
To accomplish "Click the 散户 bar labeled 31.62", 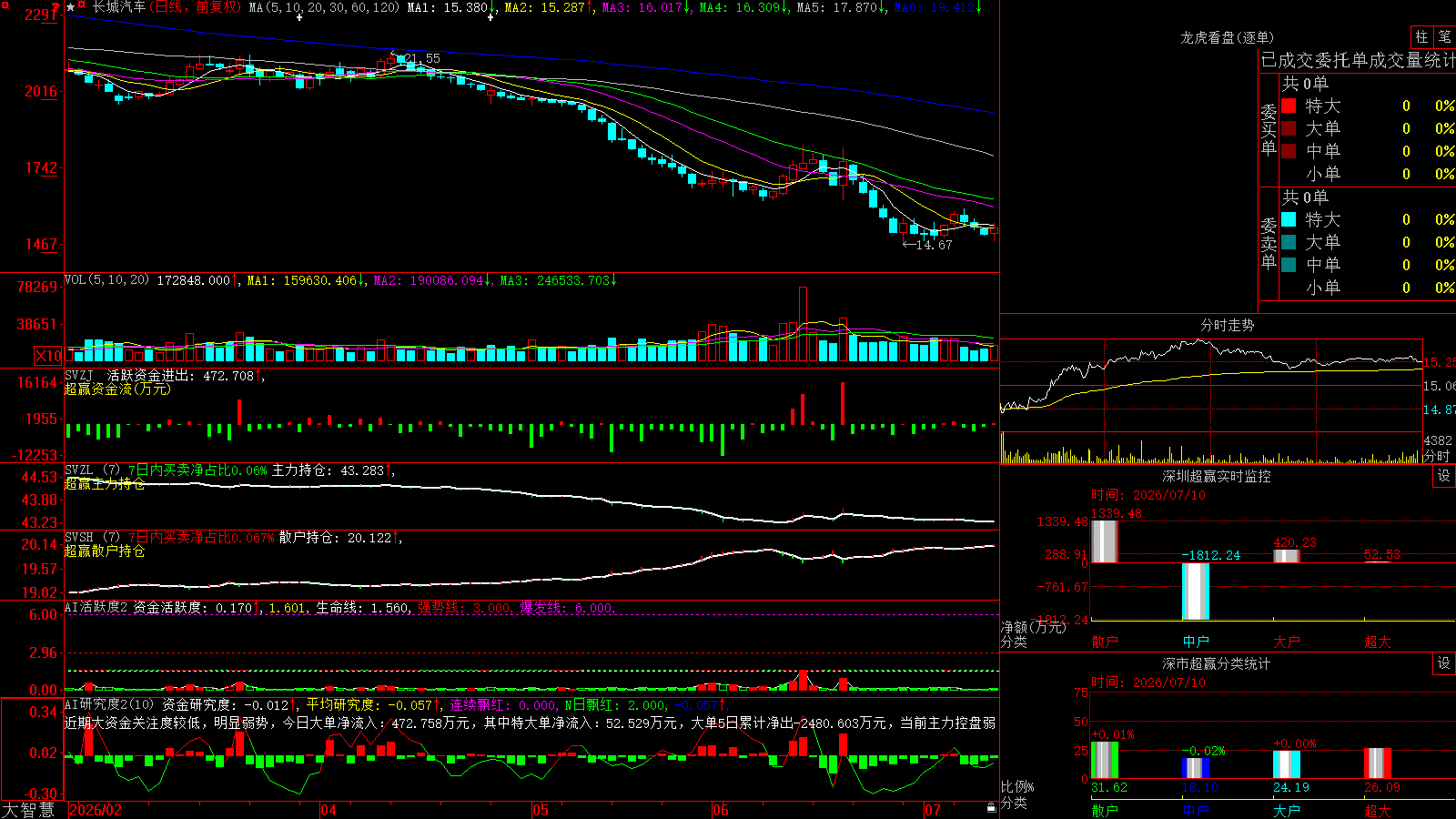I will click(x=1105, y=761).
